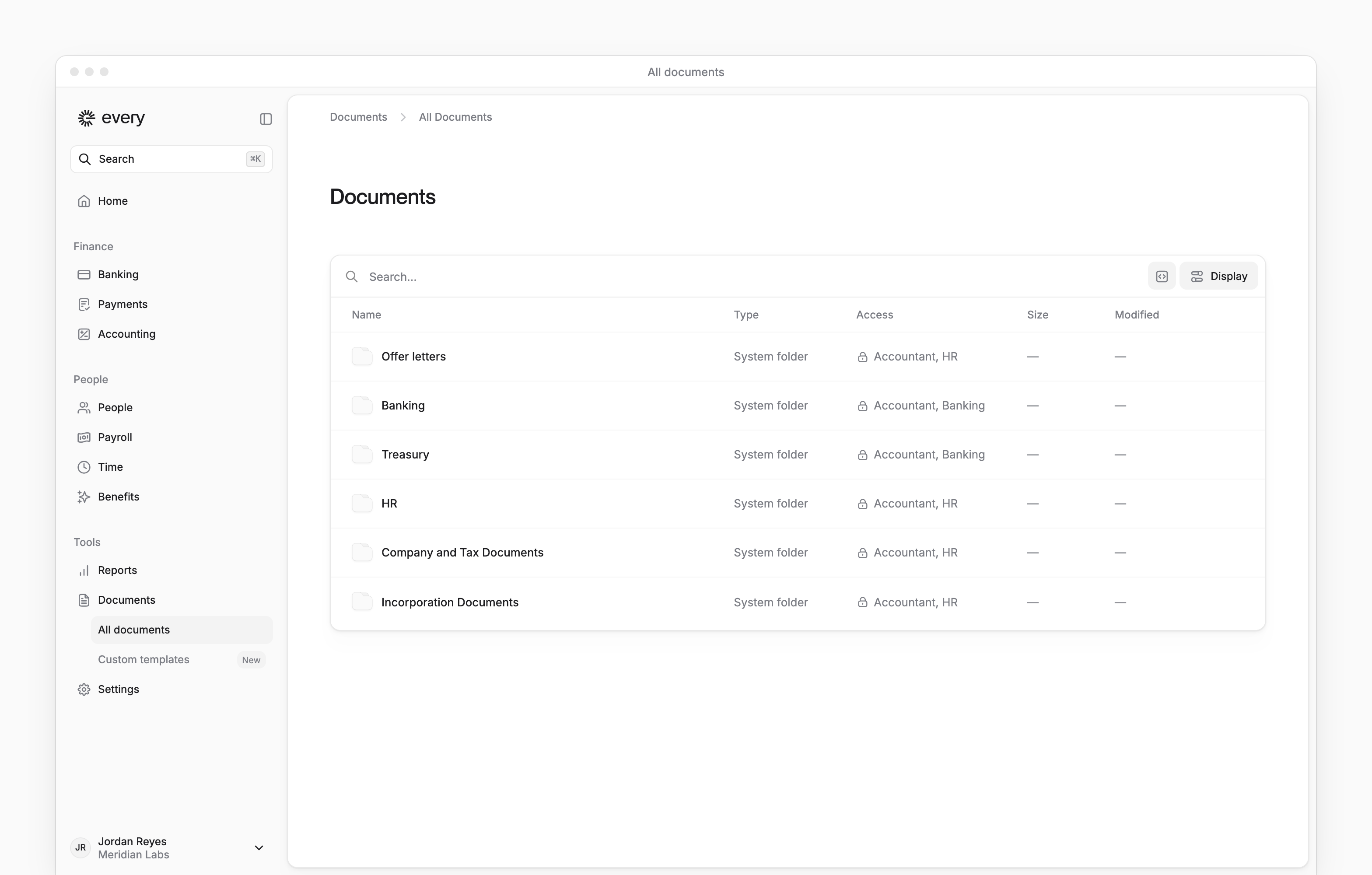This screenshot has width=1372, height=875.
Task: Click System folder in the HR row
Action: (770, 504)
